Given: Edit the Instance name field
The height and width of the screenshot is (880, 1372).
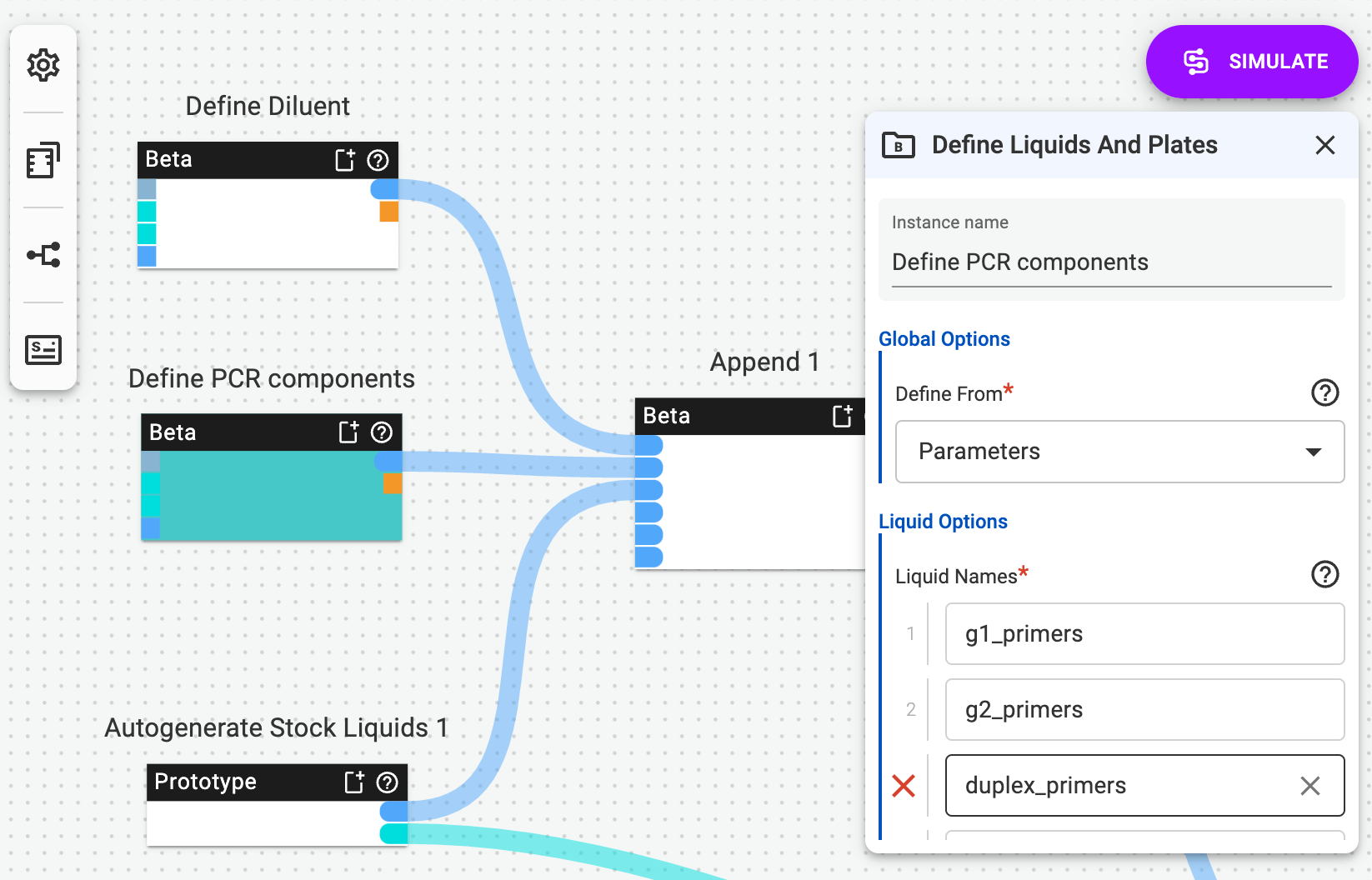Looking at the screenshot, I should coord(1111,262).
